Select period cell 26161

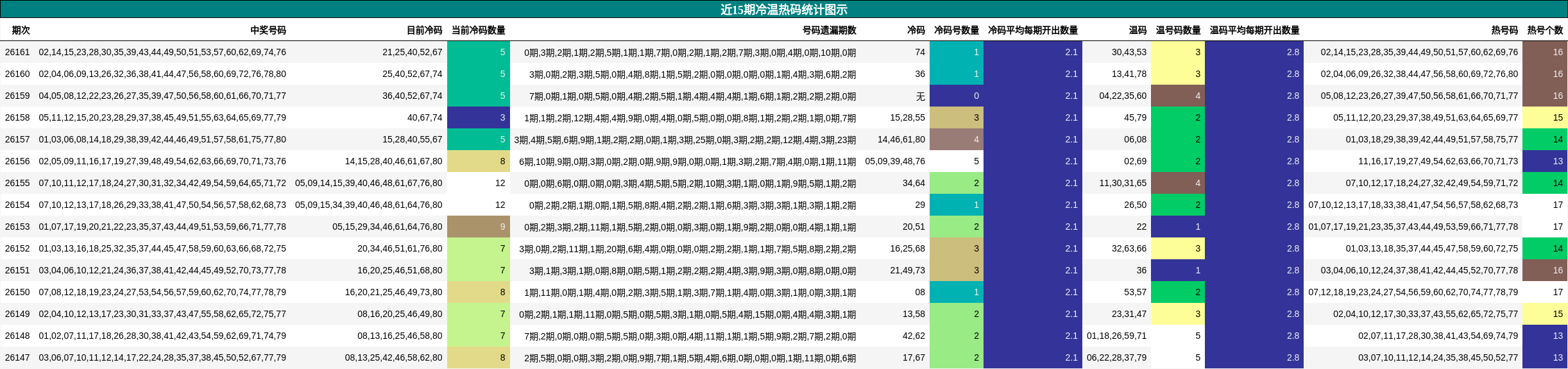click(x=17, y=52)
